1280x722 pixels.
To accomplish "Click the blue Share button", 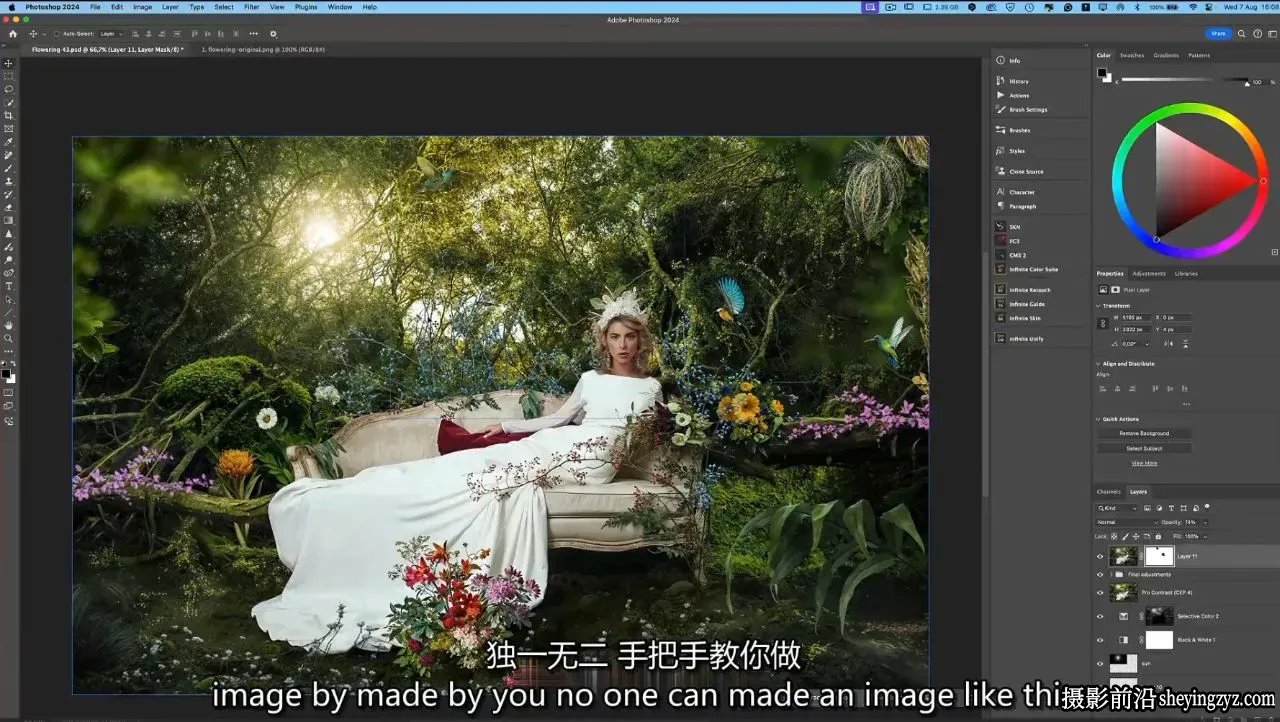I will [x=1218, y=33].
